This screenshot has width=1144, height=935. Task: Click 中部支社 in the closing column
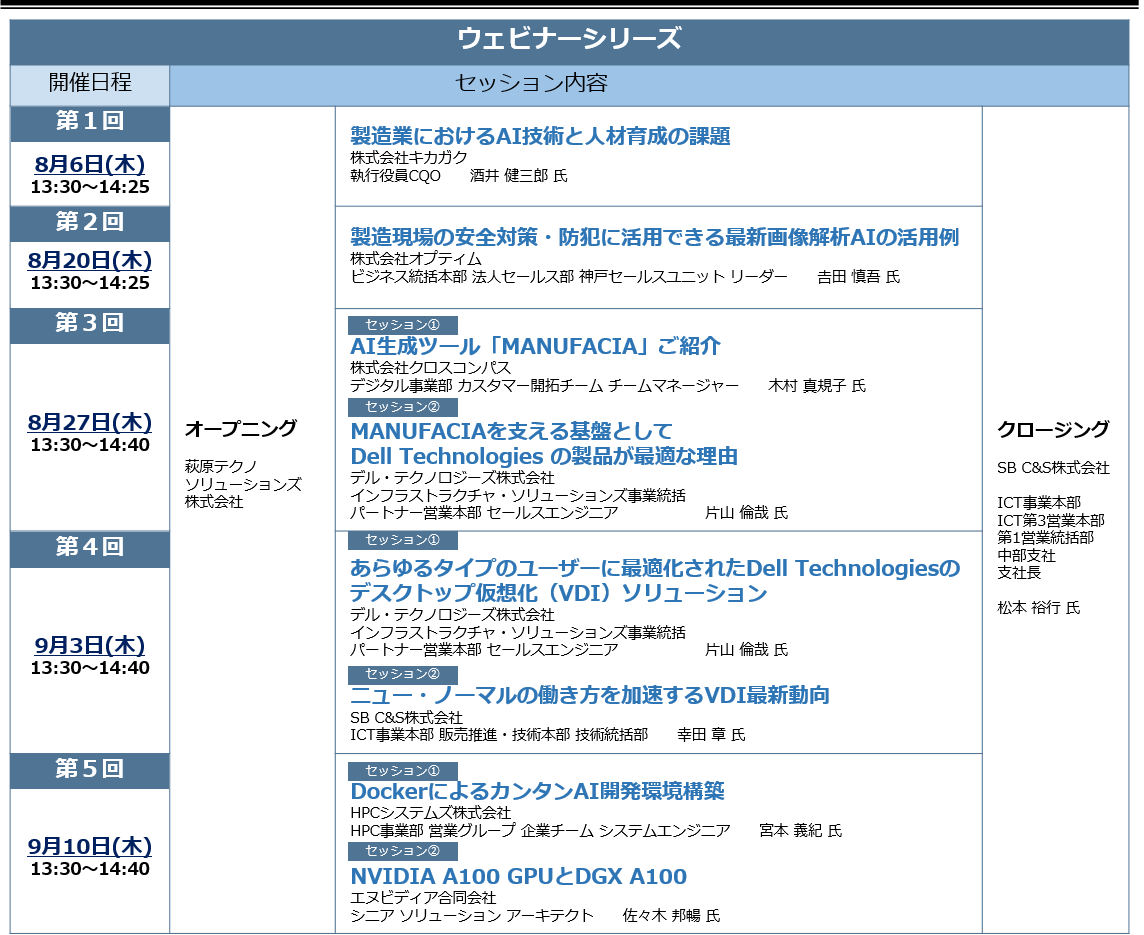tap(1026, 556)
